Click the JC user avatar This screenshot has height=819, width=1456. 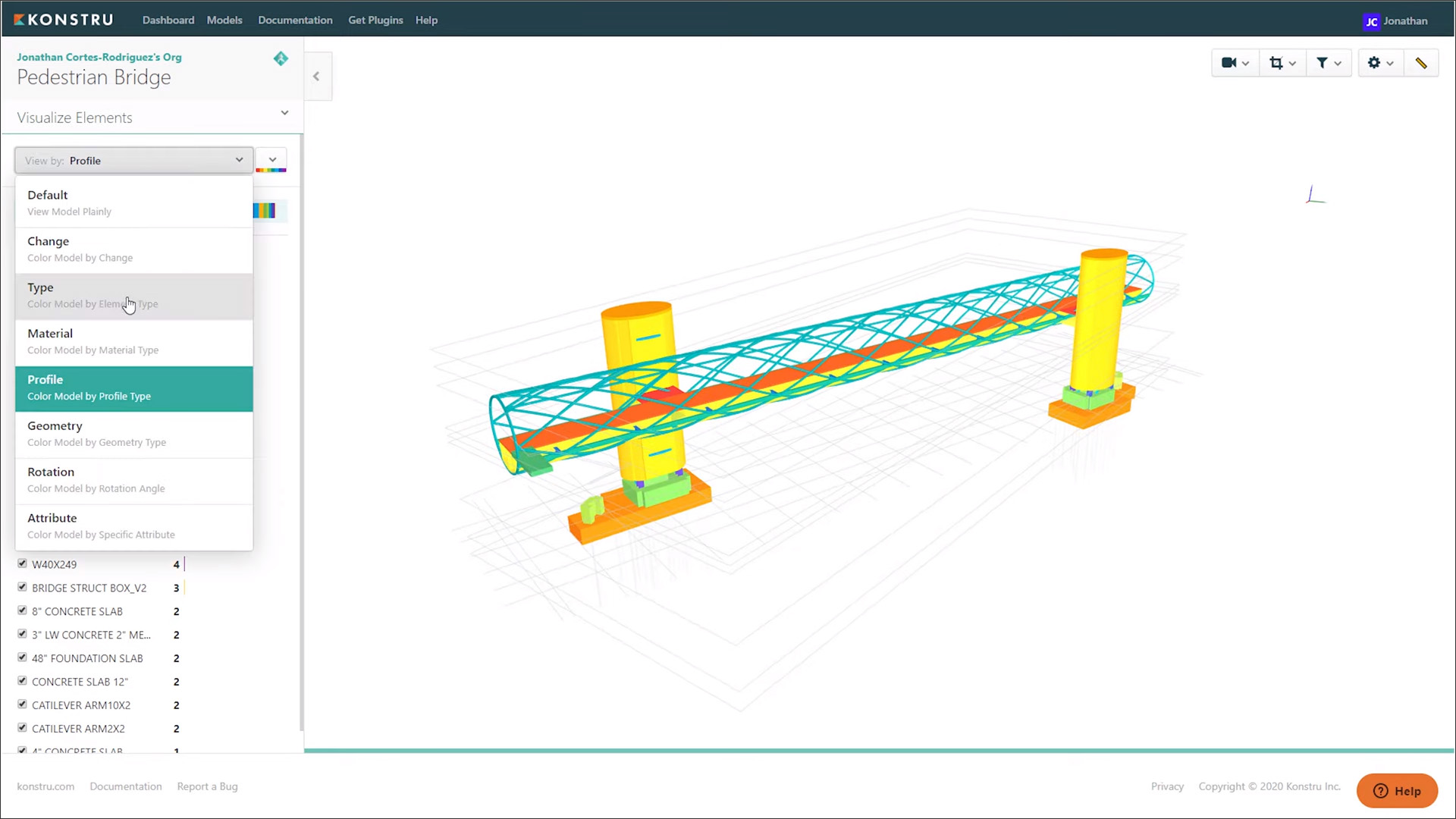[x=1371, y=21]
